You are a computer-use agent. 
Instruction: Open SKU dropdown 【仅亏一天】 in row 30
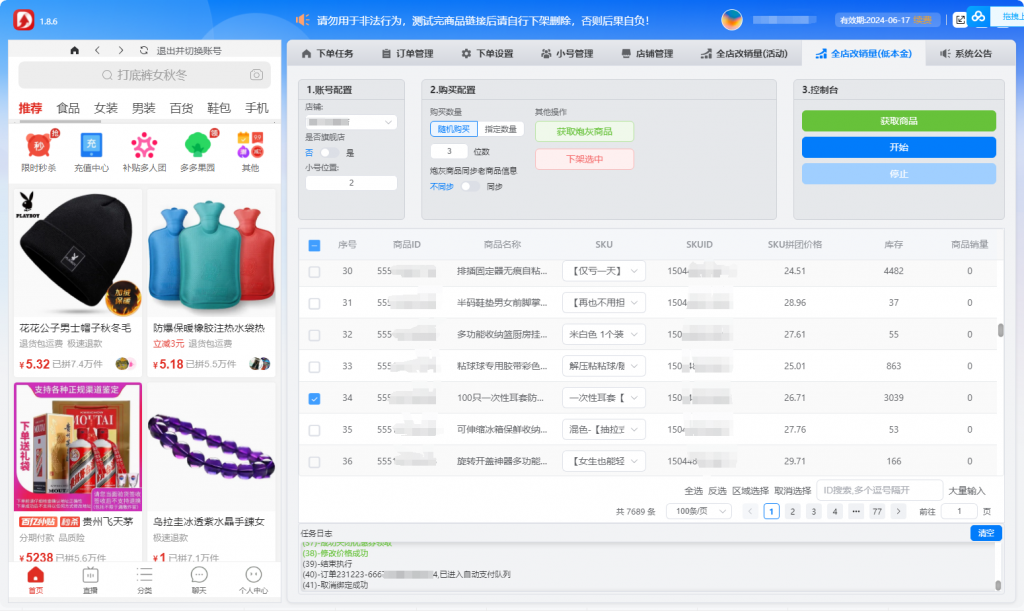(603, 271)
